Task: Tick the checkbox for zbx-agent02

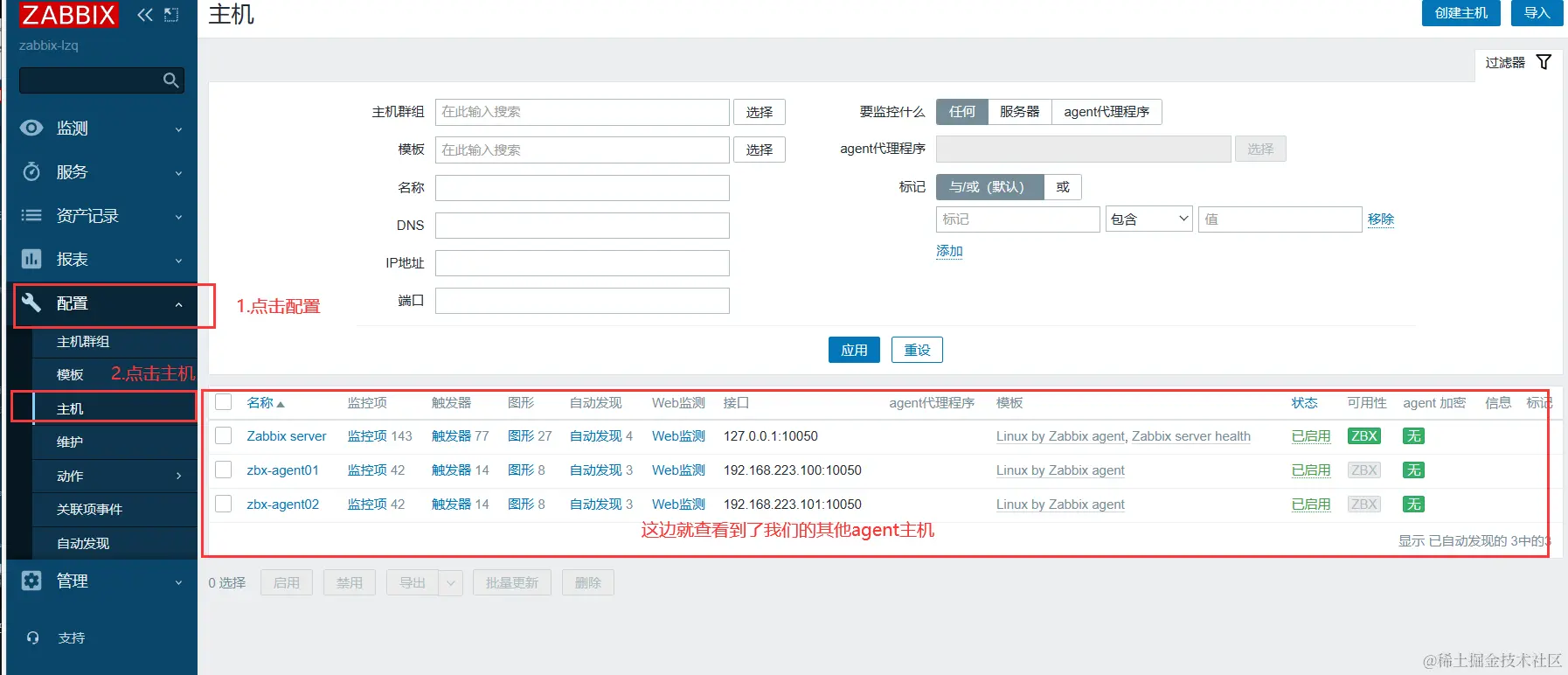Action: [x=224, y=504]
